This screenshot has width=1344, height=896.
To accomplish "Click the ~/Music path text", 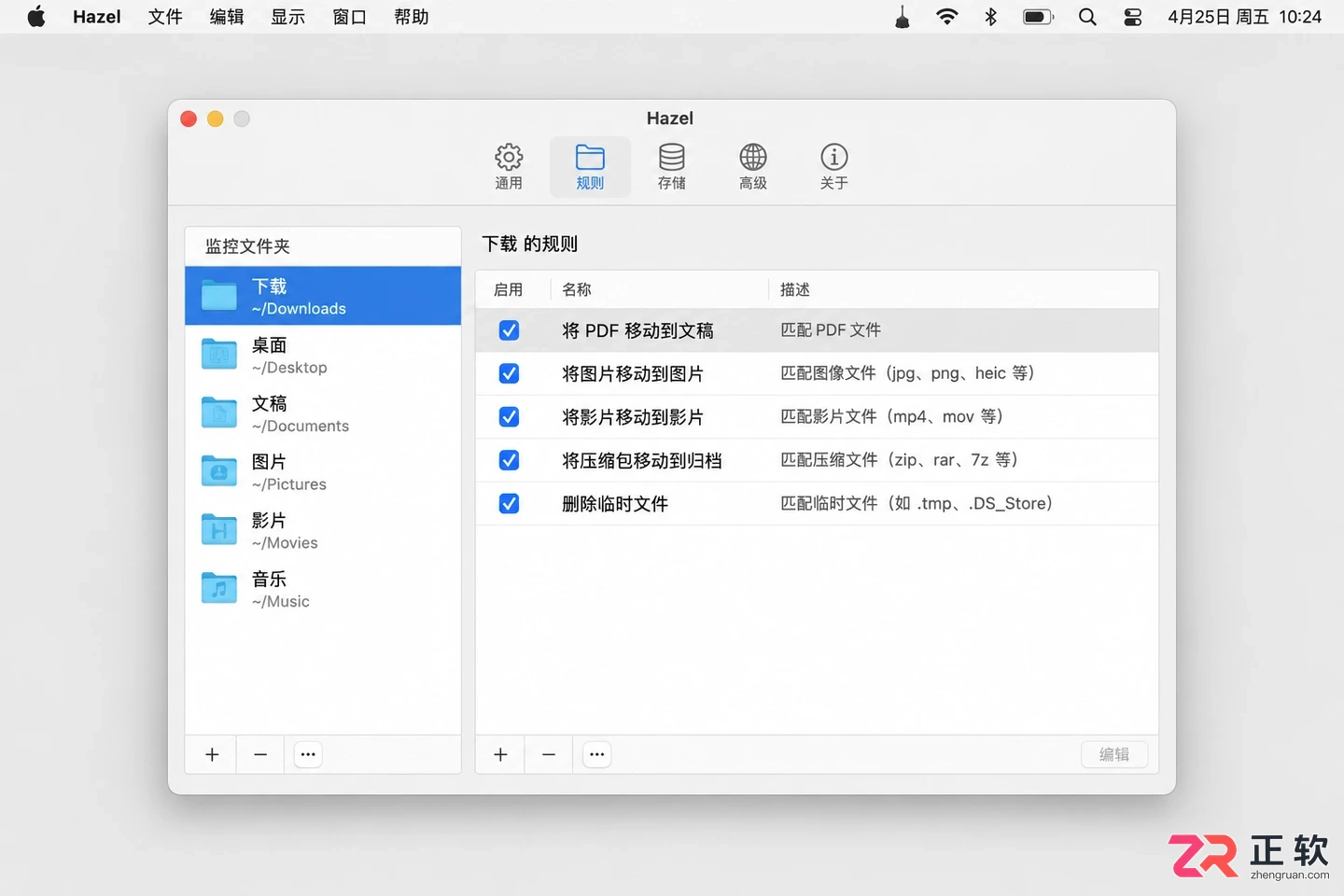I will click(x=281, y=602).
